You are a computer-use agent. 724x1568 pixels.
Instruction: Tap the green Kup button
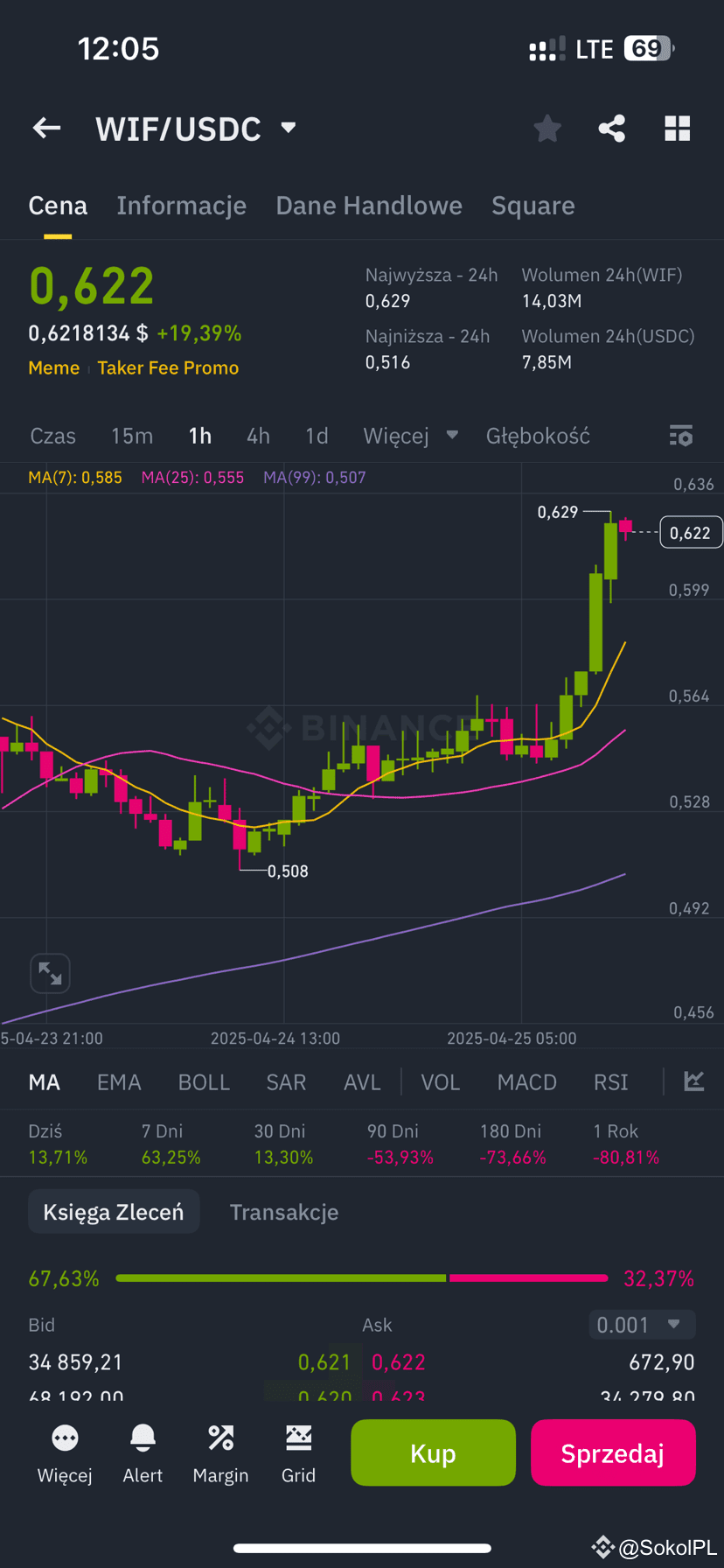[433, 1453]
